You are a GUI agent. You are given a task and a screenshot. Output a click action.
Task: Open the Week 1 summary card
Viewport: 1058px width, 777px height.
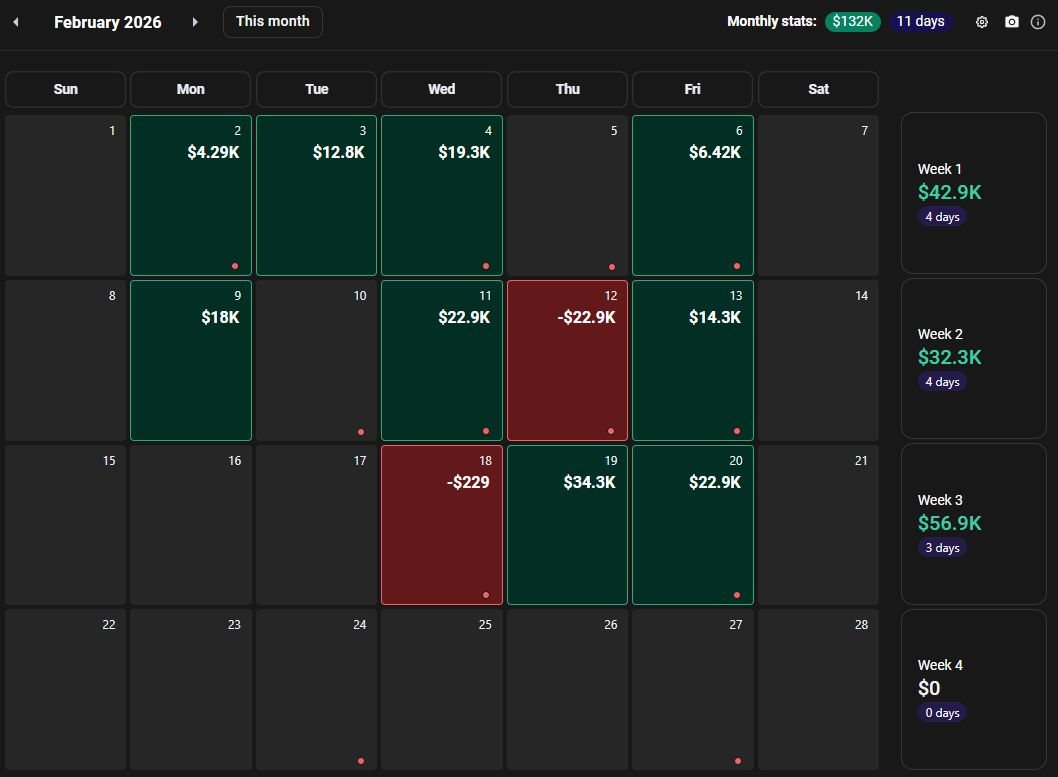pos(974,193)
